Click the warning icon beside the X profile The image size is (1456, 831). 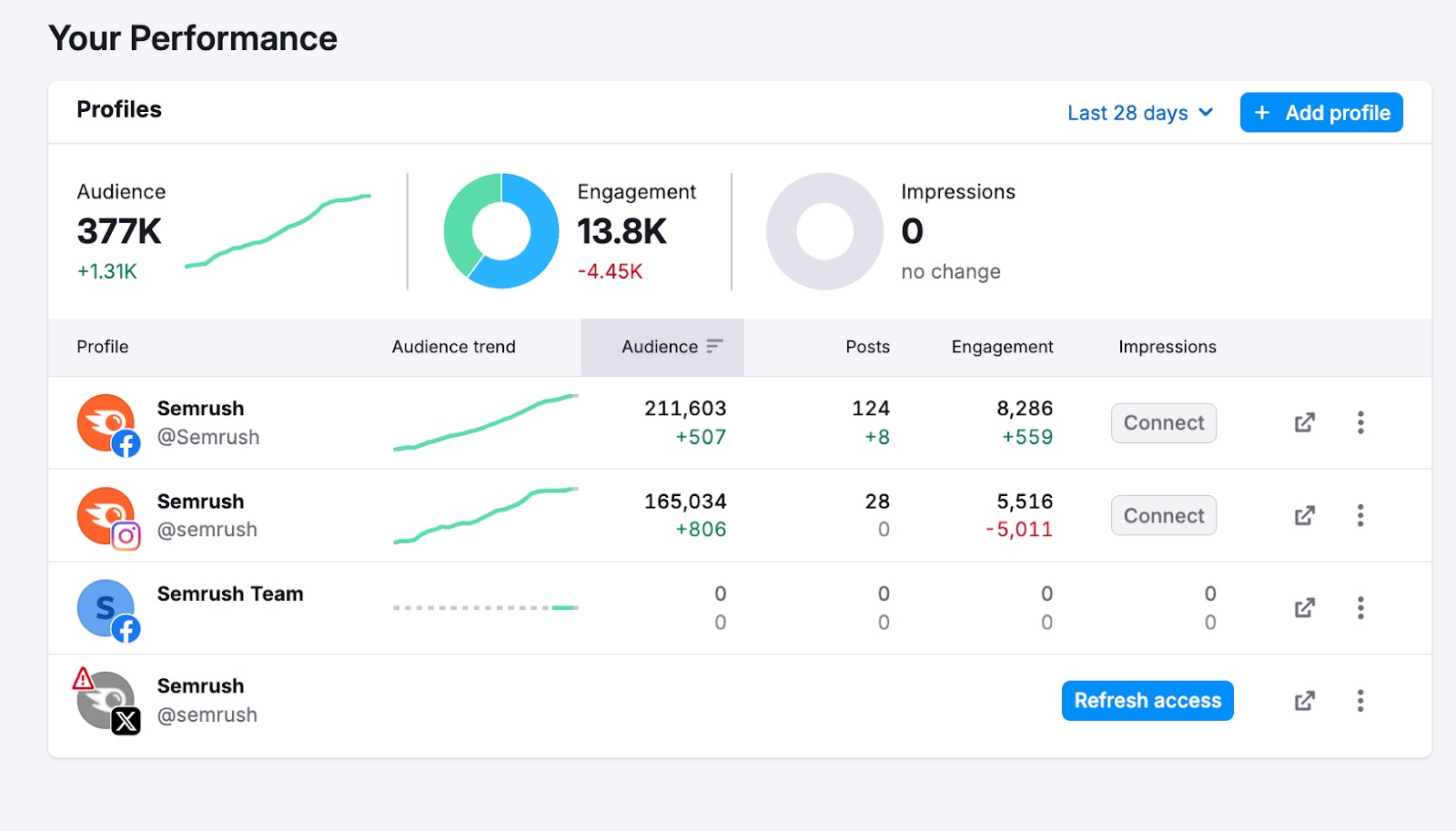tap(83, 678)
